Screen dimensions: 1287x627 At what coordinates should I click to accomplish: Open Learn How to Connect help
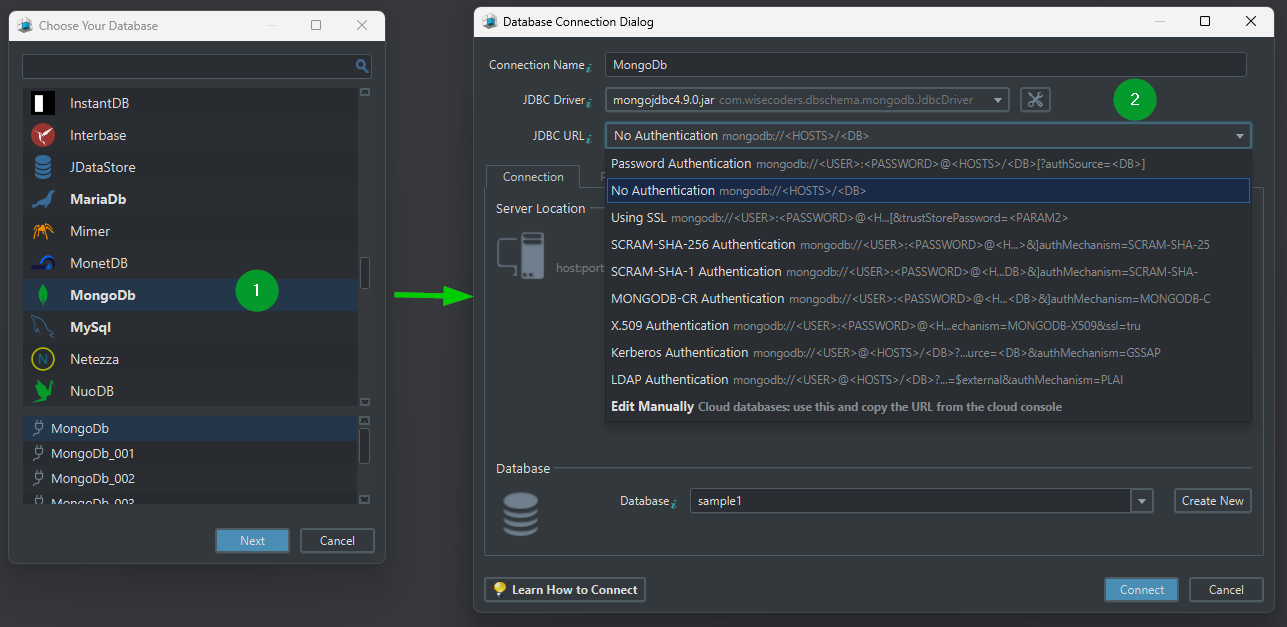click(565, 590)
